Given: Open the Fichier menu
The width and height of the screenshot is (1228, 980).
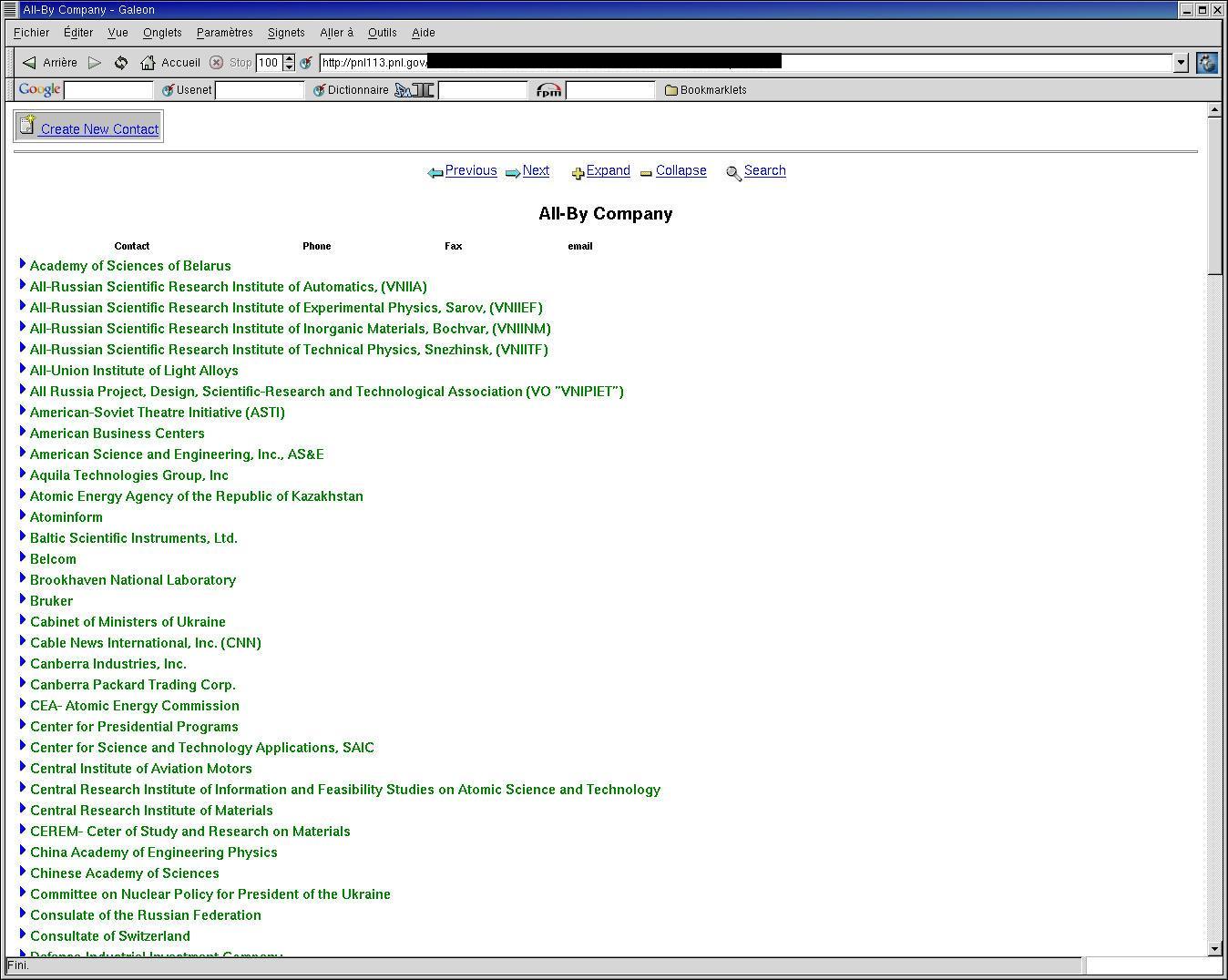Looking at the screenshot, I should [x=32, y=33].
